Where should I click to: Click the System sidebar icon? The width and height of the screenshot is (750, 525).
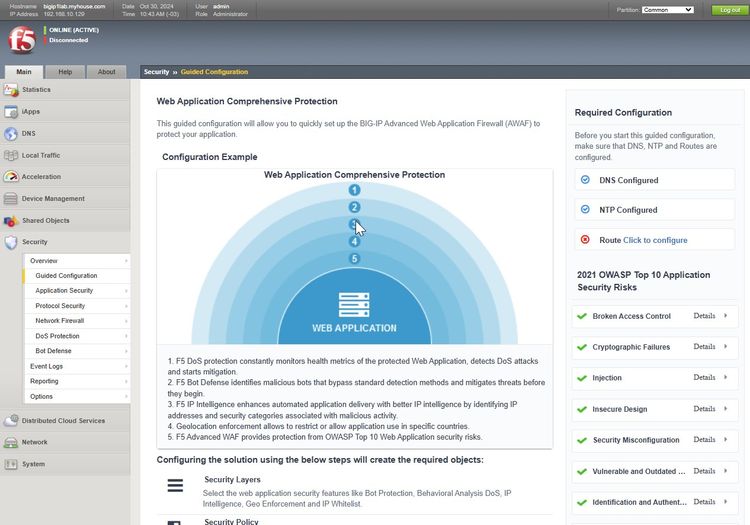tap(11, 464)
